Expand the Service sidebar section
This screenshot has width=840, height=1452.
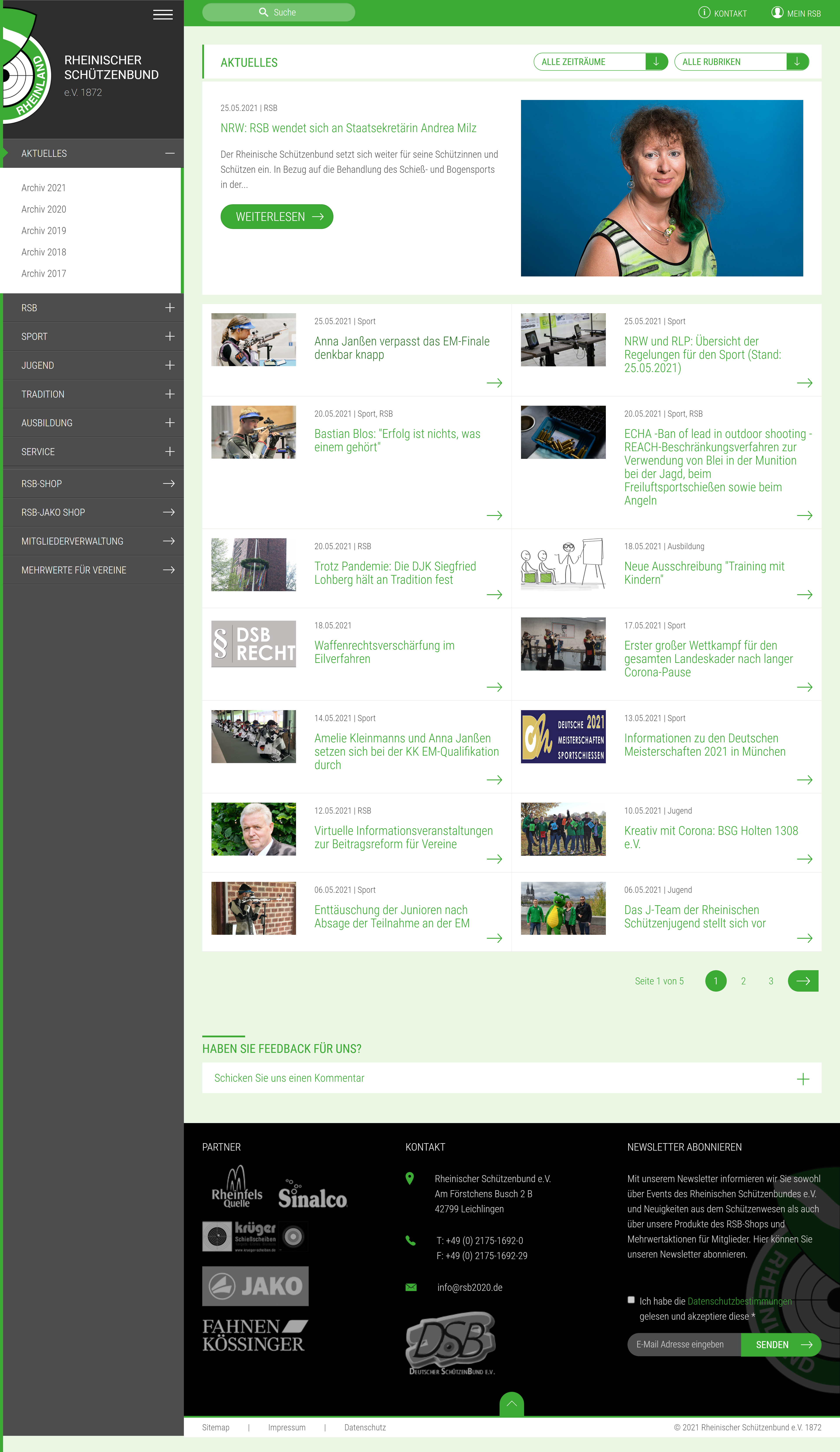[x=169, y=452]
